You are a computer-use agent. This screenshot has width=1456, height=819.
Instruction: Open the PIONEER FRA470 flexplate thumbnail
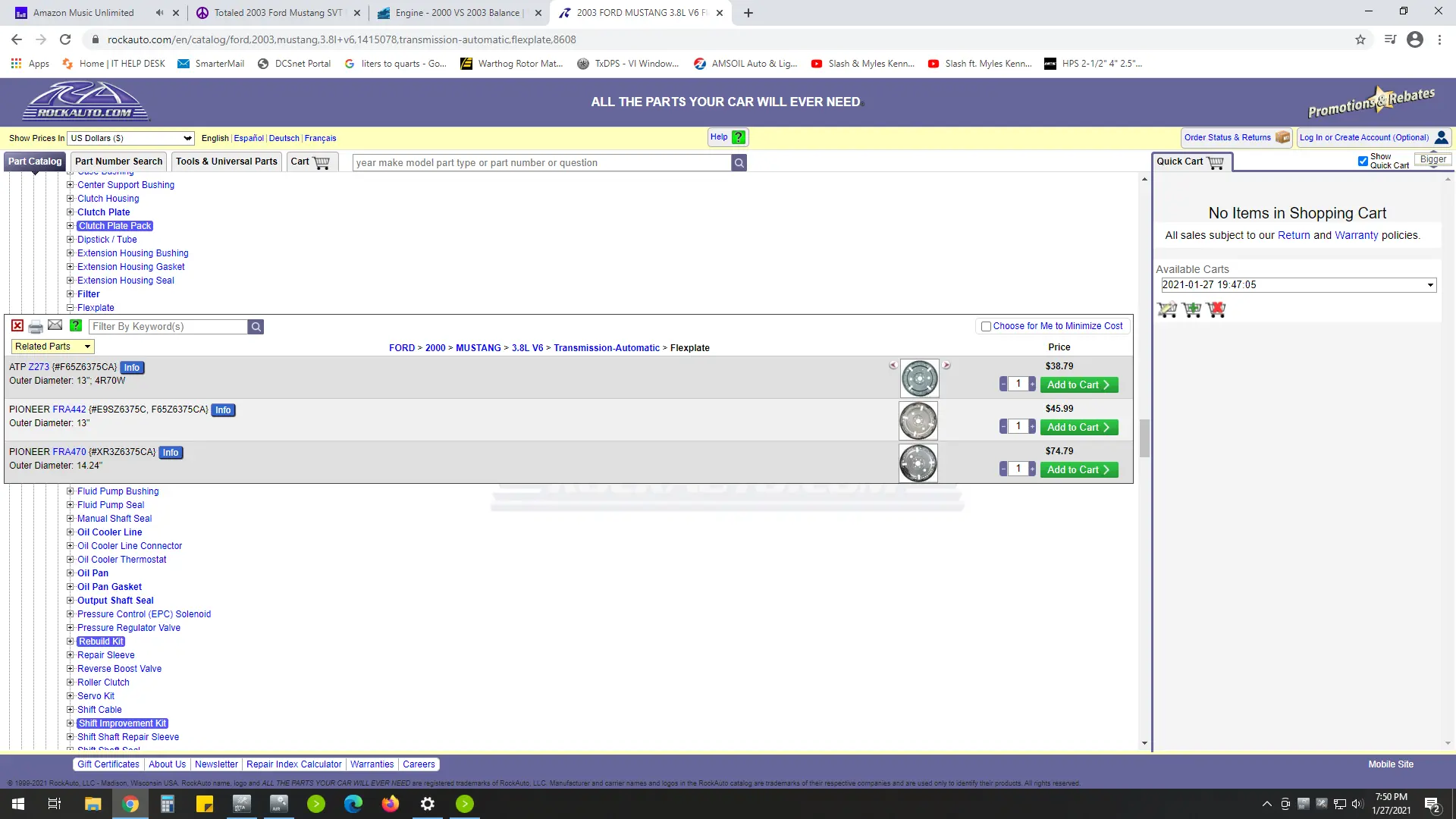[918, 463]
